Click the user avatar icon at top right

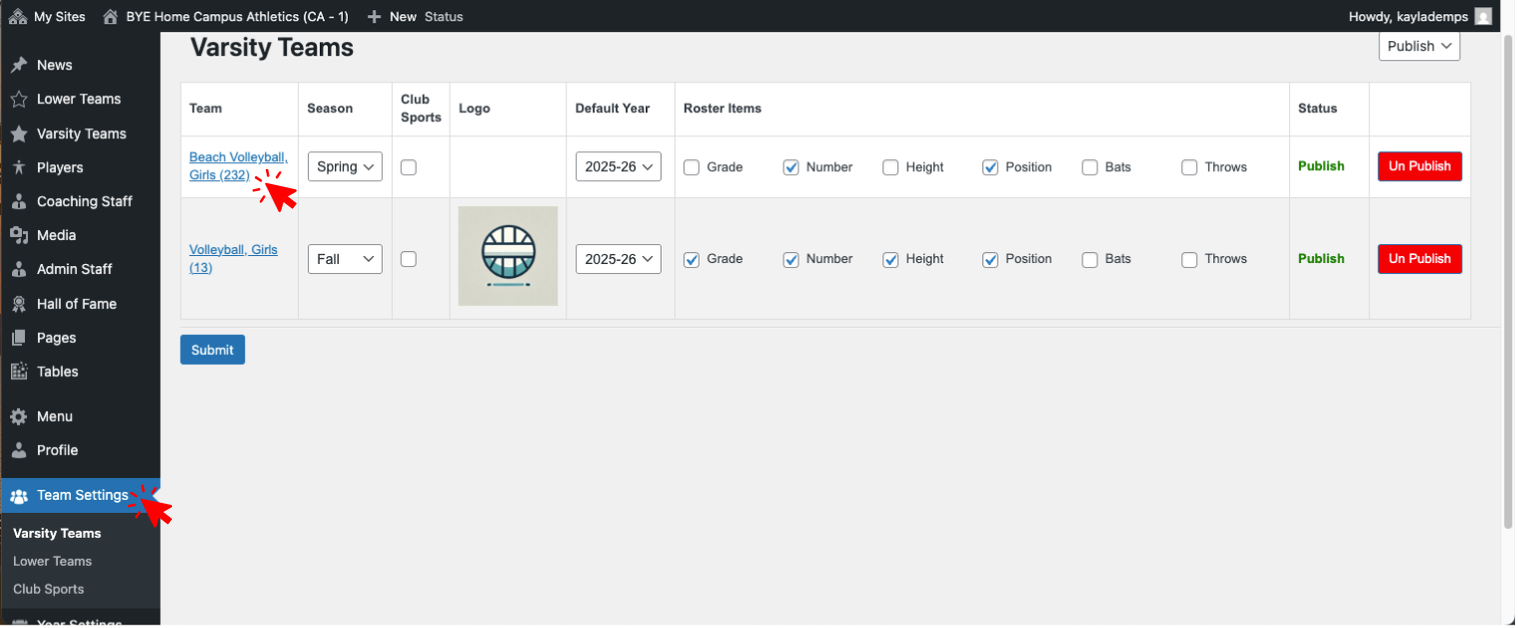[1483, 16]
